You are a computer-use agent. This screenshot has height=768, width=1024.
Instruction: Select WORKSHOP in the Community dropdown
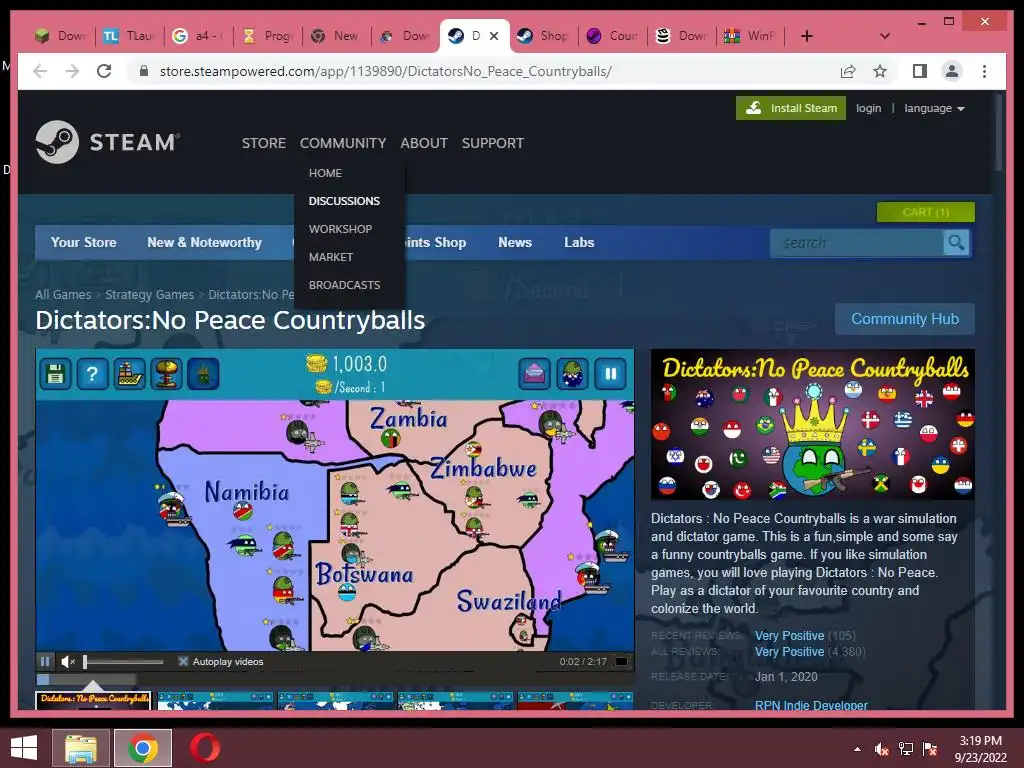[x=340, y=229]
